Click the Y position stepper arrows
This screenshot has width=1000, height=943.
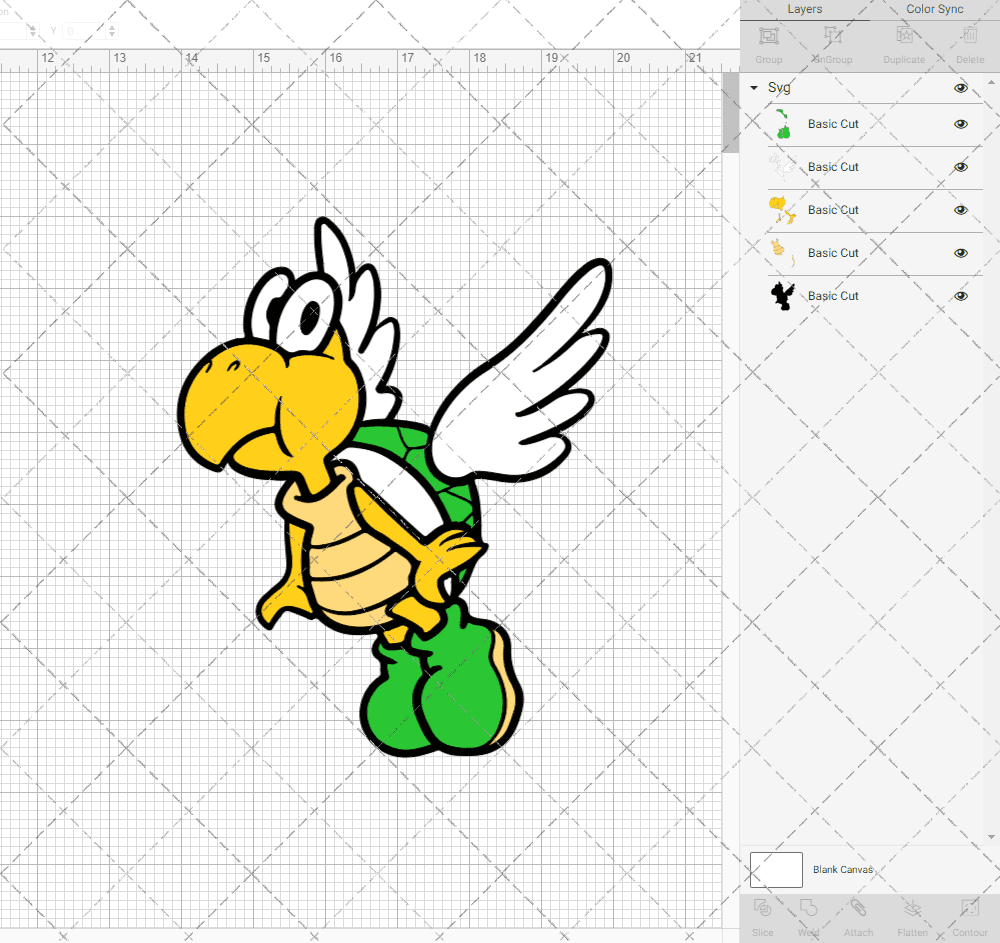coord(112,31)
